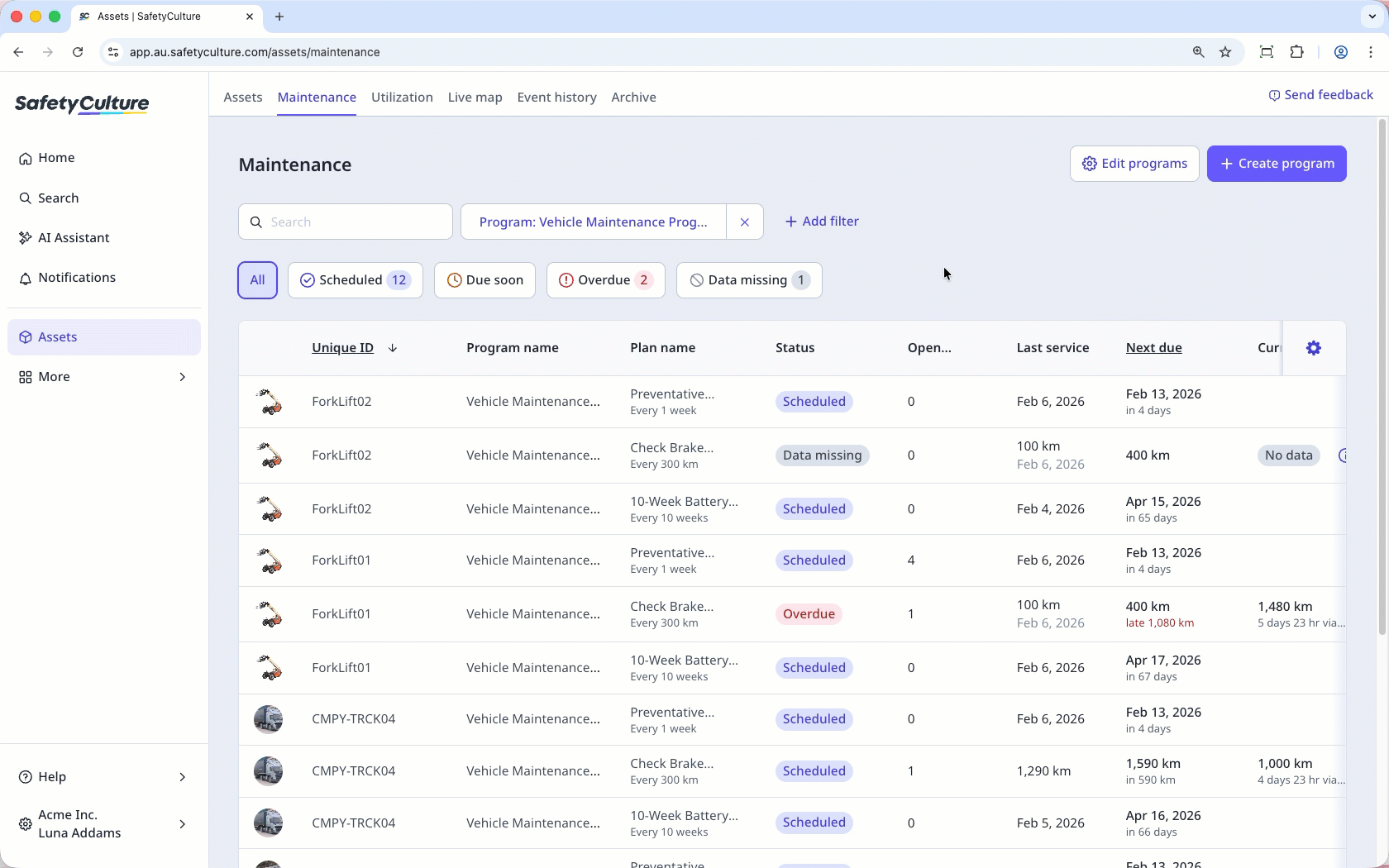Open the sidebar Search page
Screen dimensions: 1389x868
coord(104,198)
